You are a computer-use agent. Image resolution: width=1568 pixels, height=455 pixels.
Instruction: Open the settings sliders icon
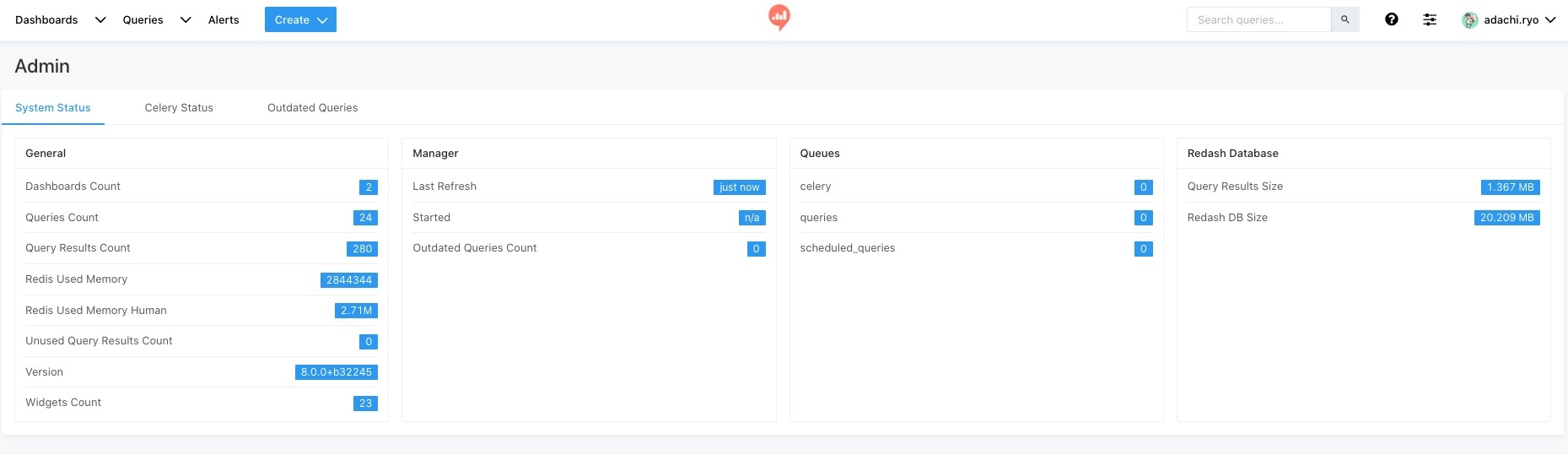(x=1430, y=19)
